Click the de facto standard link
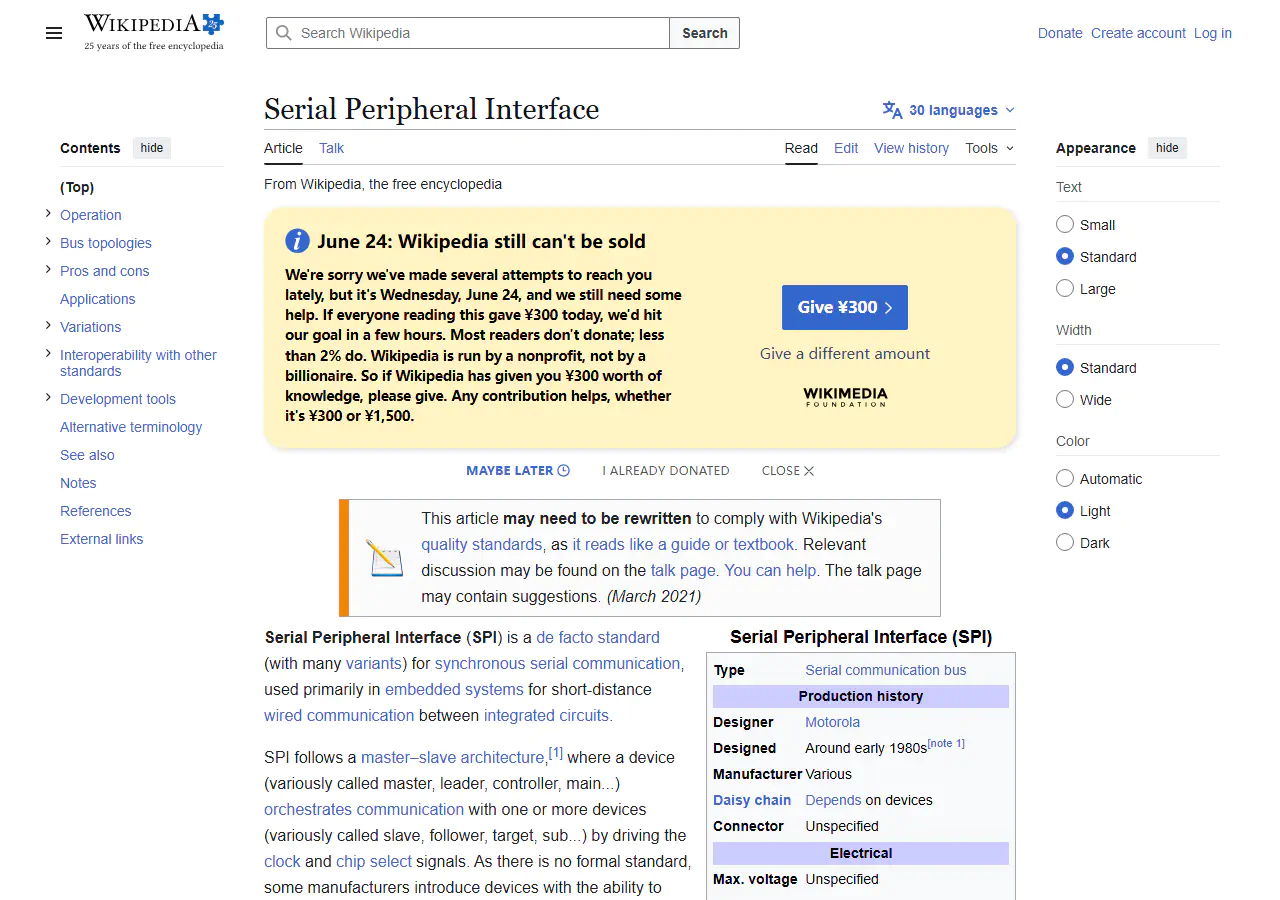1280x900 pixels. 598,638
